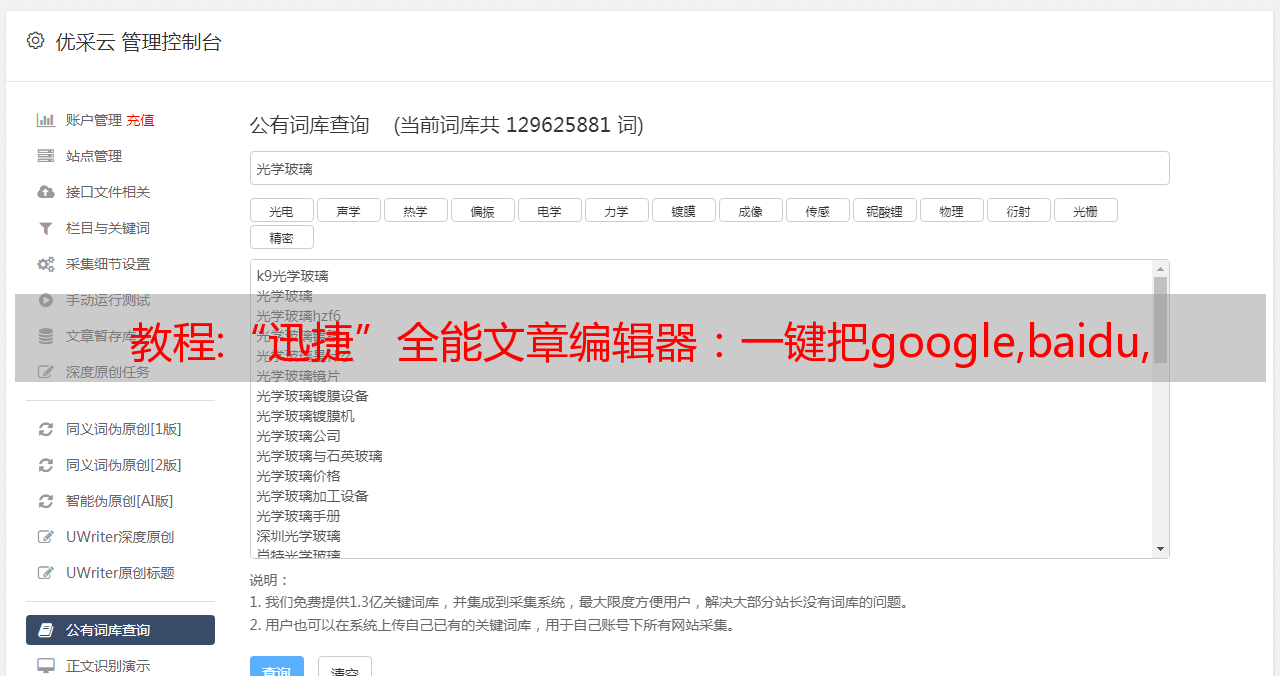1280x676 pixels.
Task: Click the gears icon for 采集细节设置
Action: click(45, 264)
